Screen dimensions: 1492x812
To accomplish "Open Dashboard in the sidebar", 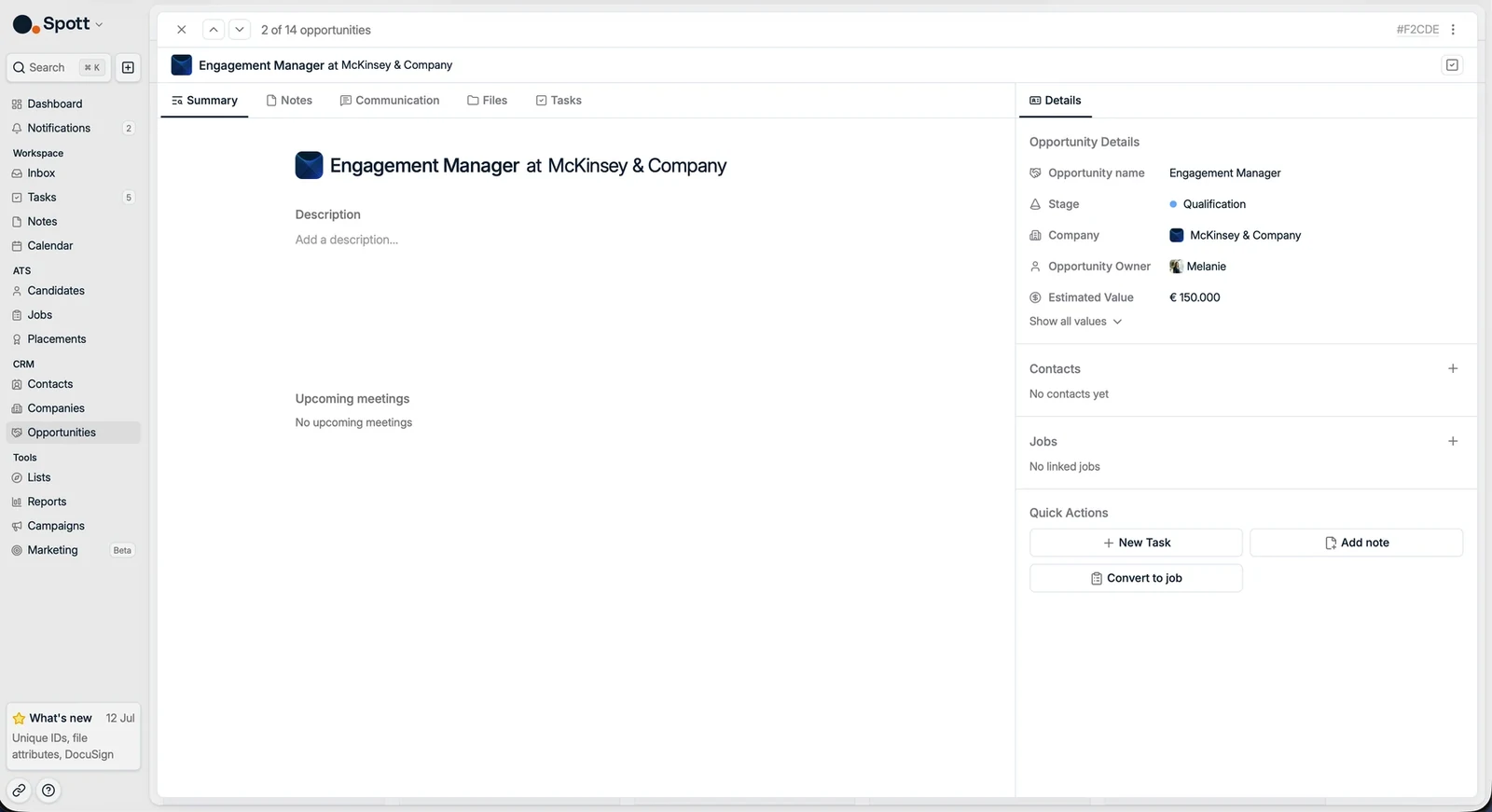I will click(x=74, y=104).
